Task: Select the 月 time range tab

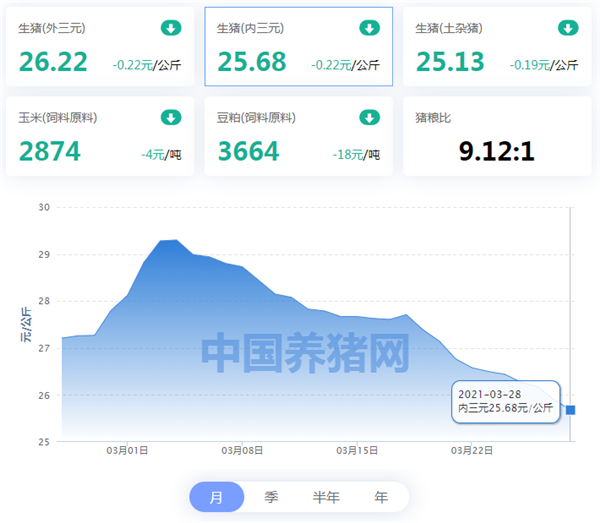Action: (x=217, y=497)
